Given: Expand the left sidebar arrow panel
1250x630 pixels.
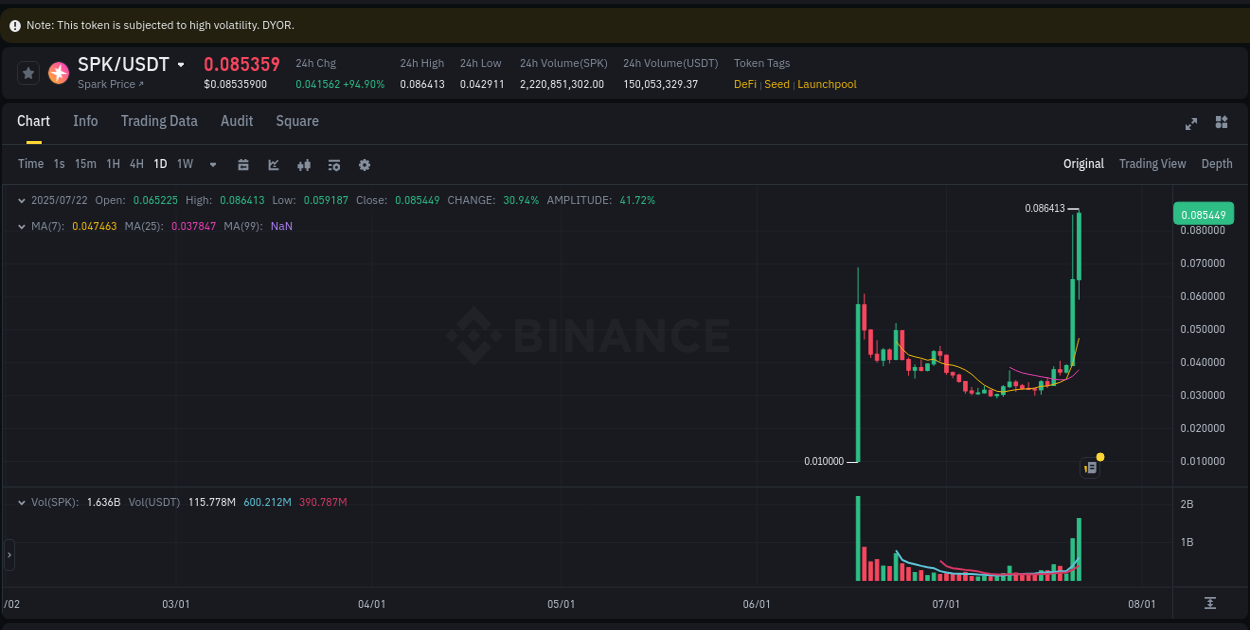Looking at the screenshot, I should [x=9, y=553].
